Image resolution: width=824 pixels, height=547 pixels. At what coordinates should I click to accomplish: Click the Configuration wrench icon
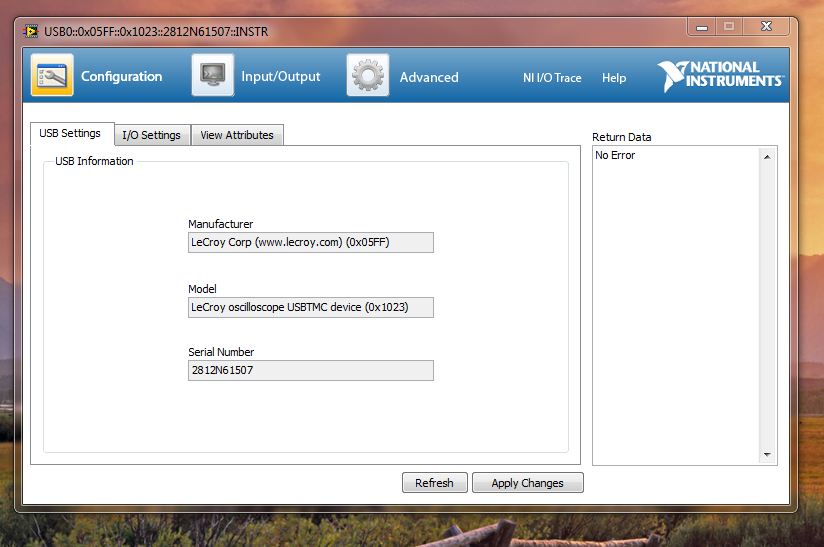coord(52,76)
